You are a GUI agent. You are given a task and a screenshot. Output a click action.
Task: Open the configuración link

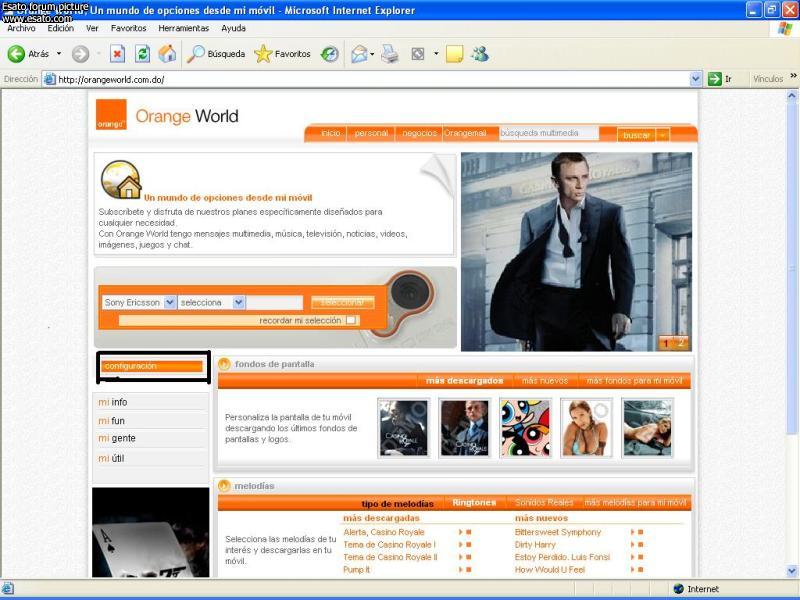pyautogui.click(x=152, y=366)
